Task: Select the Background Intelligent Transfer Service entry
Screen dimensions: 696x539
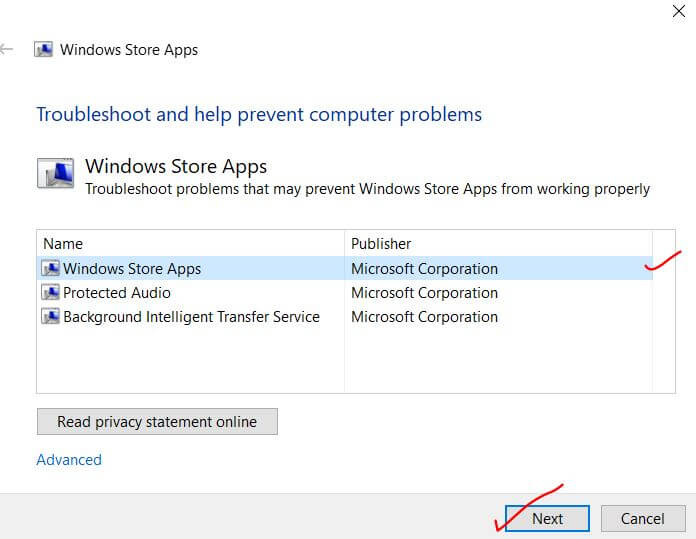Action: [191, 317]
